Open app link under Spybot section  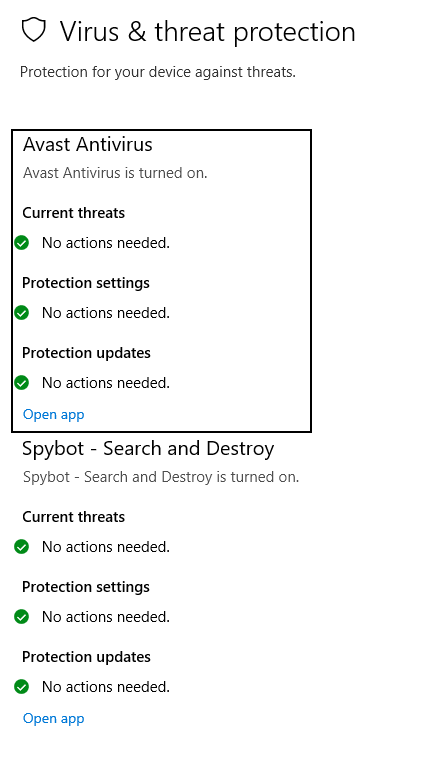[54, 719]
